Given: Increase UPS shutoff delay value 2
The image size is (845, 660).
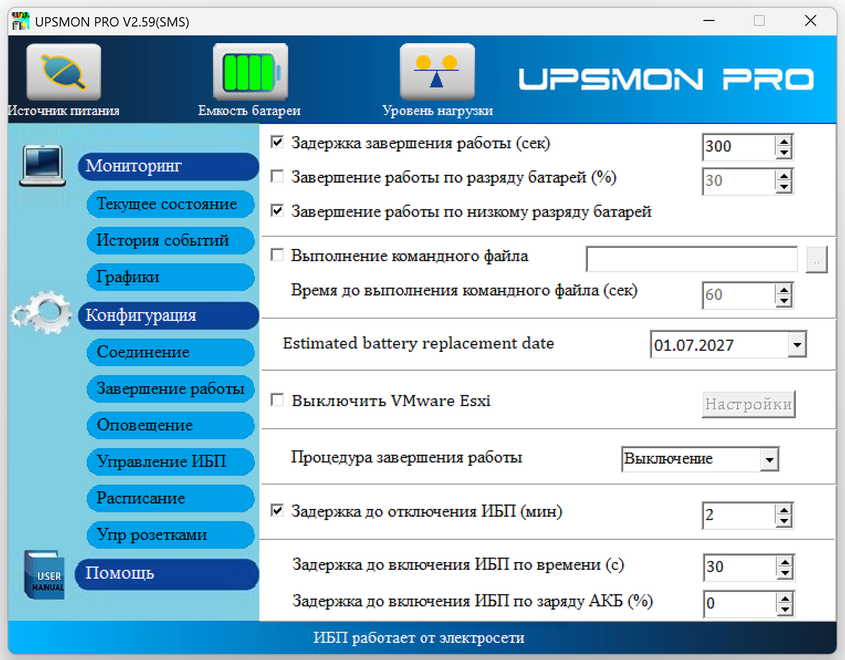Looking at the screenshot, I should tap(784, 509).
